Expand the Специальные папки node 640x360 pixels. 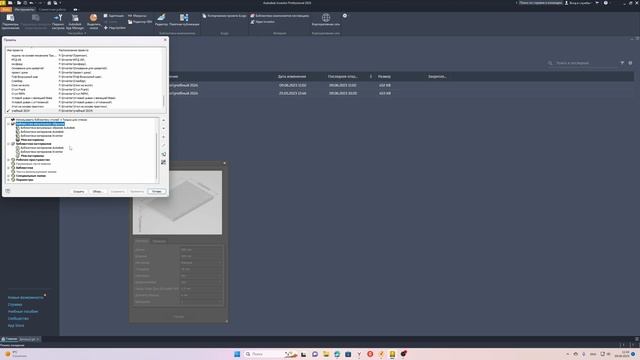click(9, 176)
